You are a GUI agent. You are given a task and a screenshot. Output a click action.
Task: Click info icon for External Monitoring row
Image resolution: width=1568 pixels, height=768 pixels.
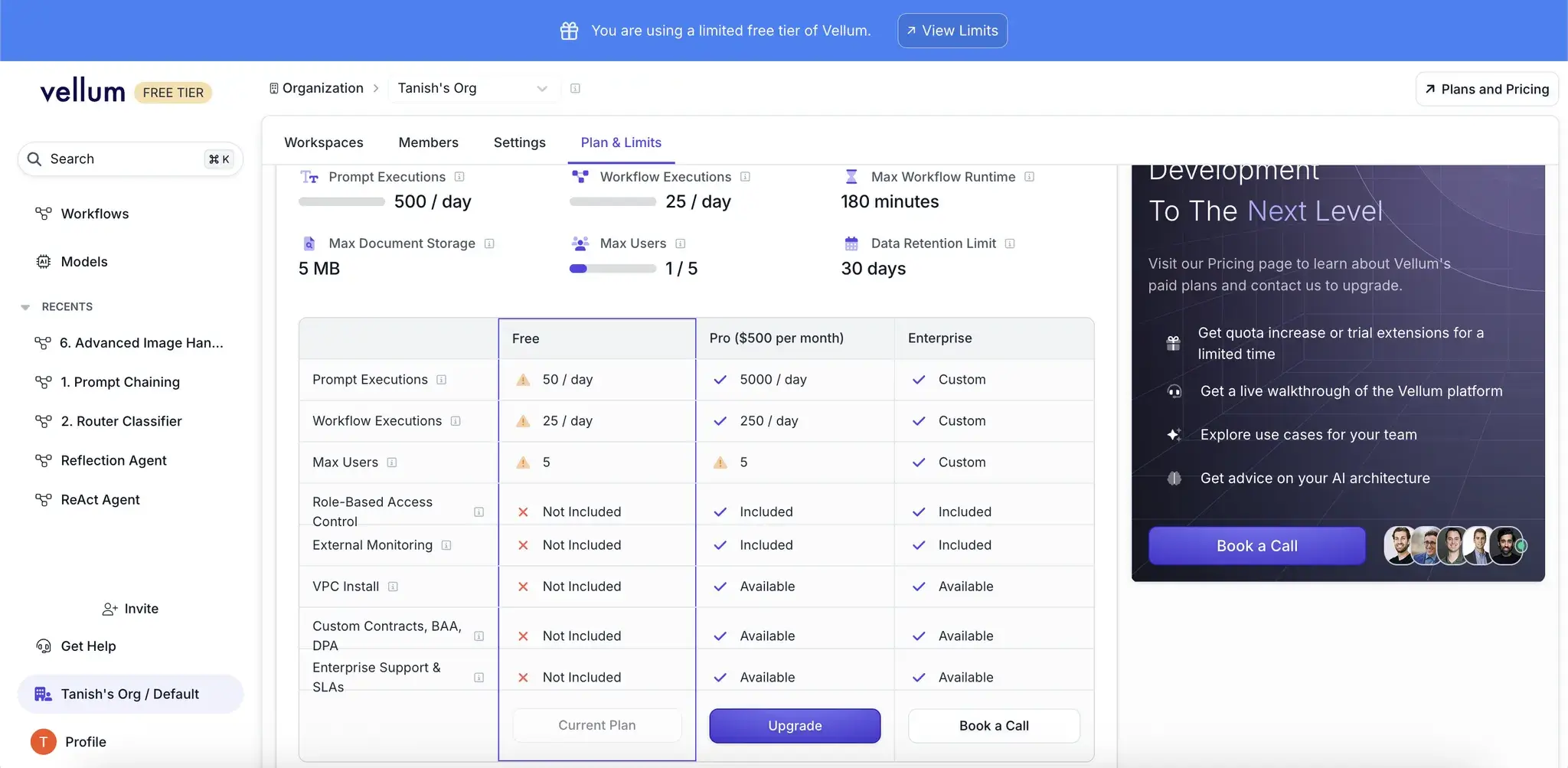pos(446,545)
